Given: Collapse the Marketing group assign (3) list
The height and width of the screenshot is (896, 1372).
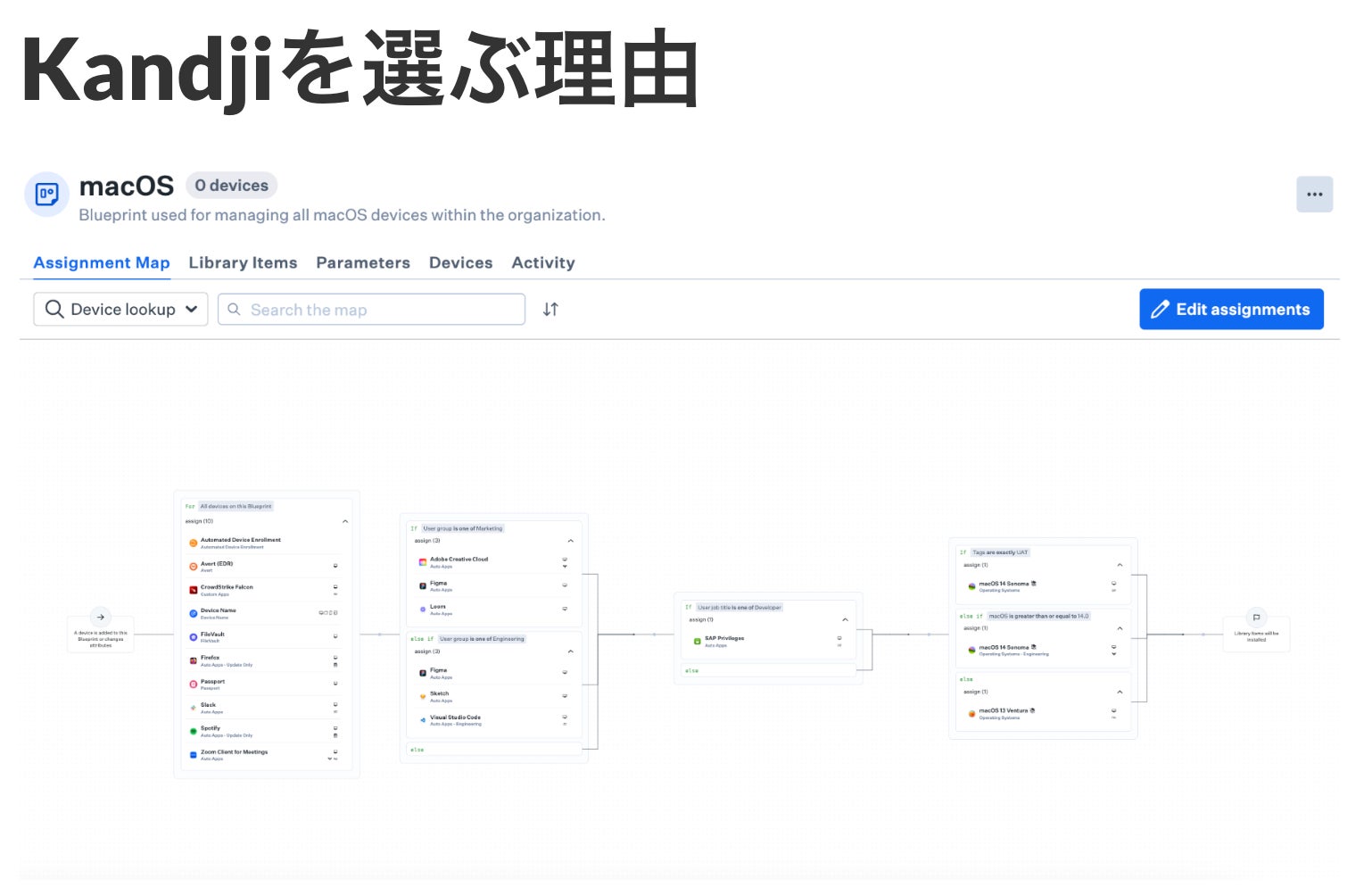Looking at the screenshot, I should [x=571, y=541].
